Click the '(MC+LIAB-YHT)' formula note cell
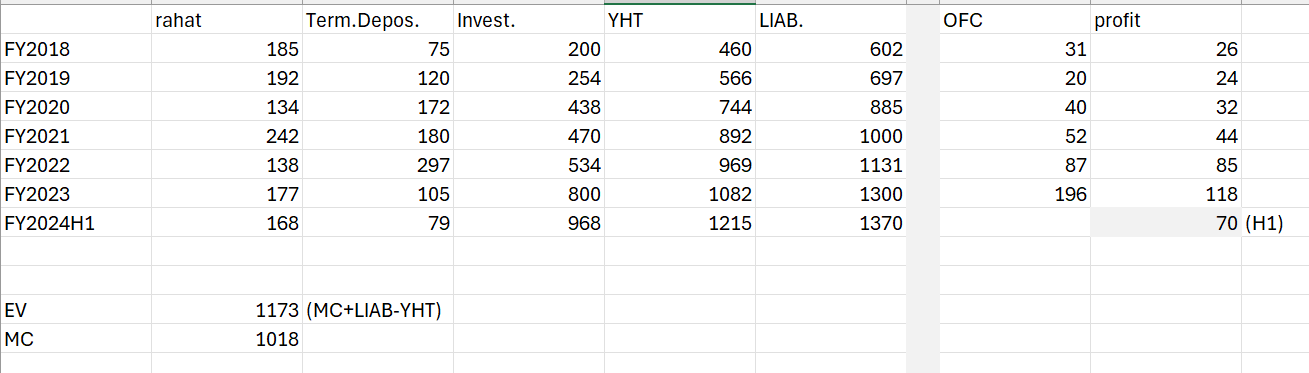This screenshot has width=1309, height=373. [x=377, y=310]
